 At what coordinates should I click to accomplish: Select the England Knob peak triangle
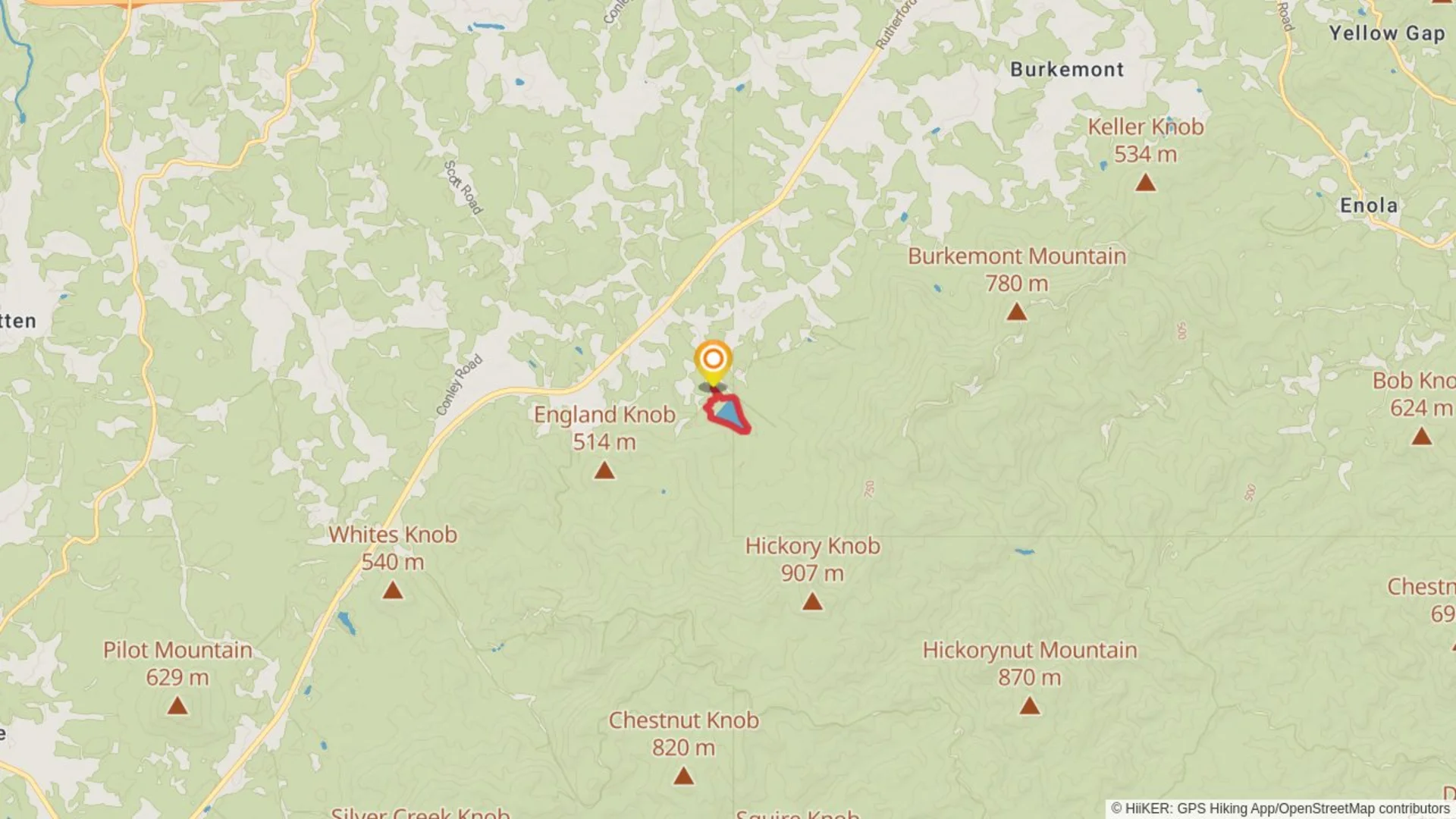point(604,471)
